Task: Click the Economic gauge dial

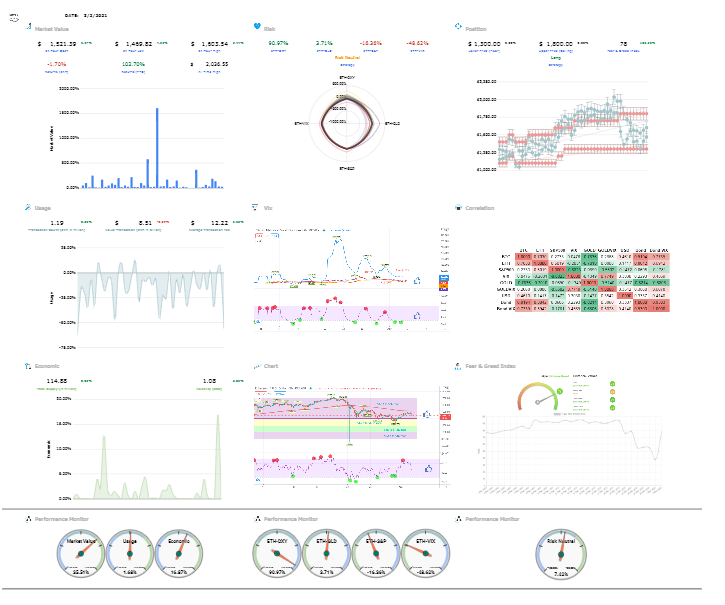Action: 179,554
